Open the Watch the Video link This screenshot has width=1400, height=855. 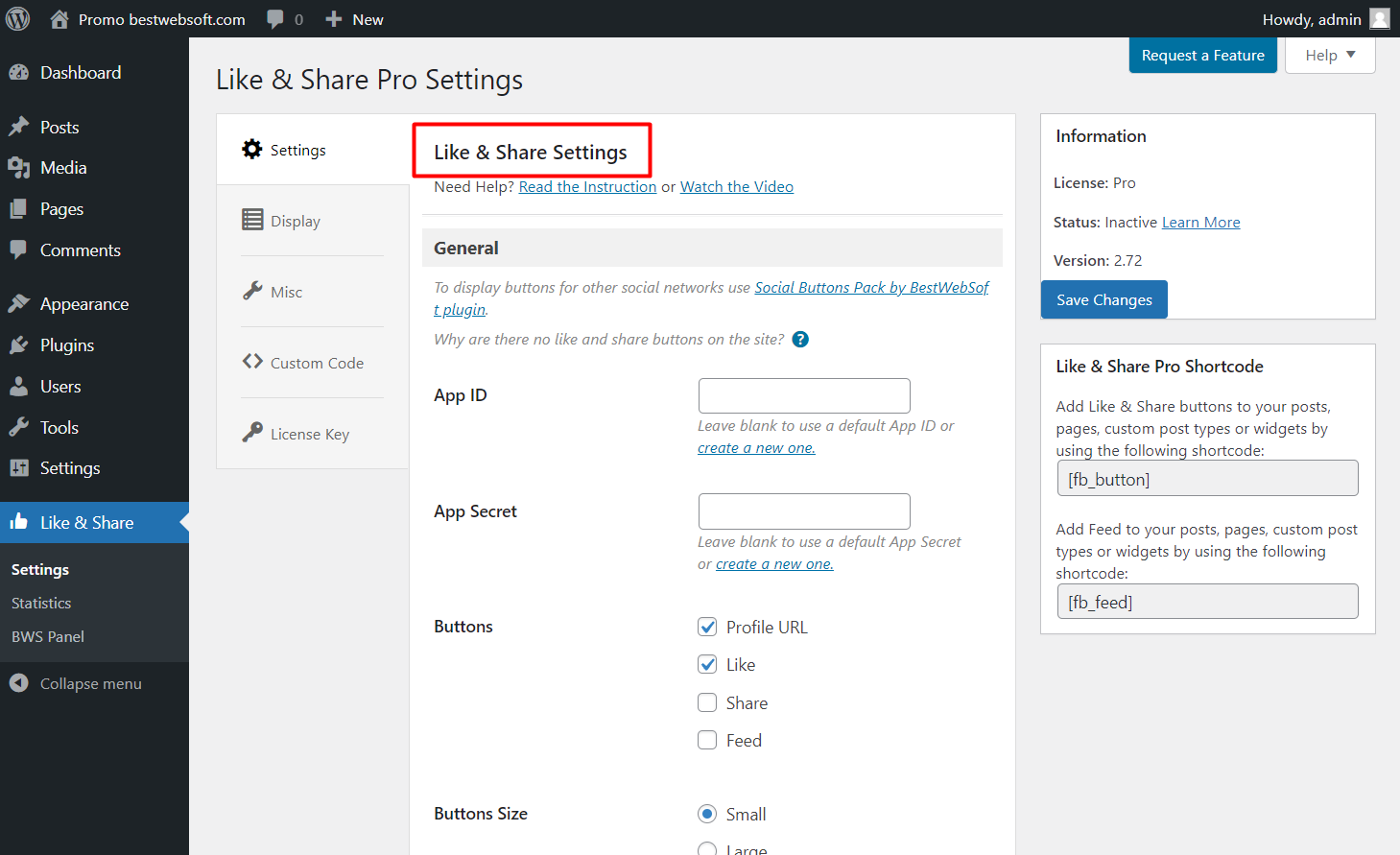(737, 186)
